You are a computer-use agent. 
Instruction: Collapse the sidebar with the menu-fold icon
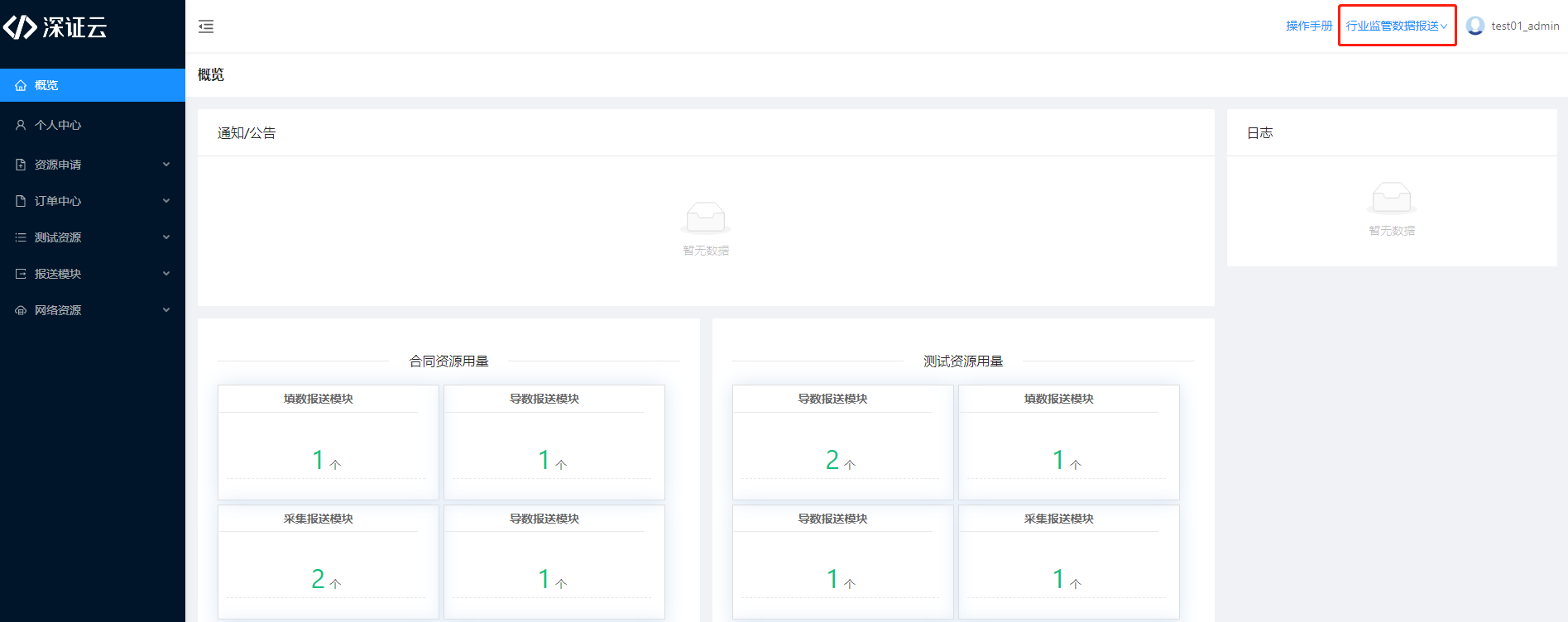206,26
